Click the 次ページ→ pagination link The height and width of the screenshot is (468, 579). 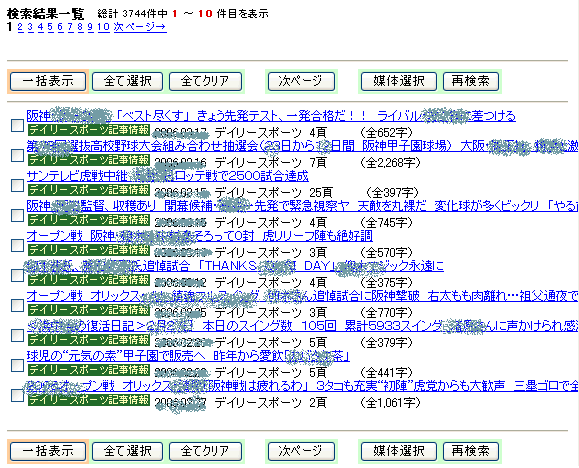tap(140, 27)
